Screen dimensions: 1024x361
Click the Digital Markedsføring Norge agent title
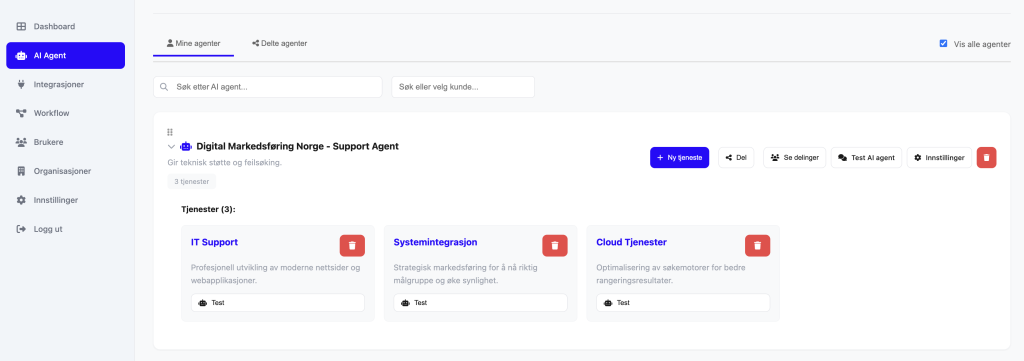(x=297, y=146)
